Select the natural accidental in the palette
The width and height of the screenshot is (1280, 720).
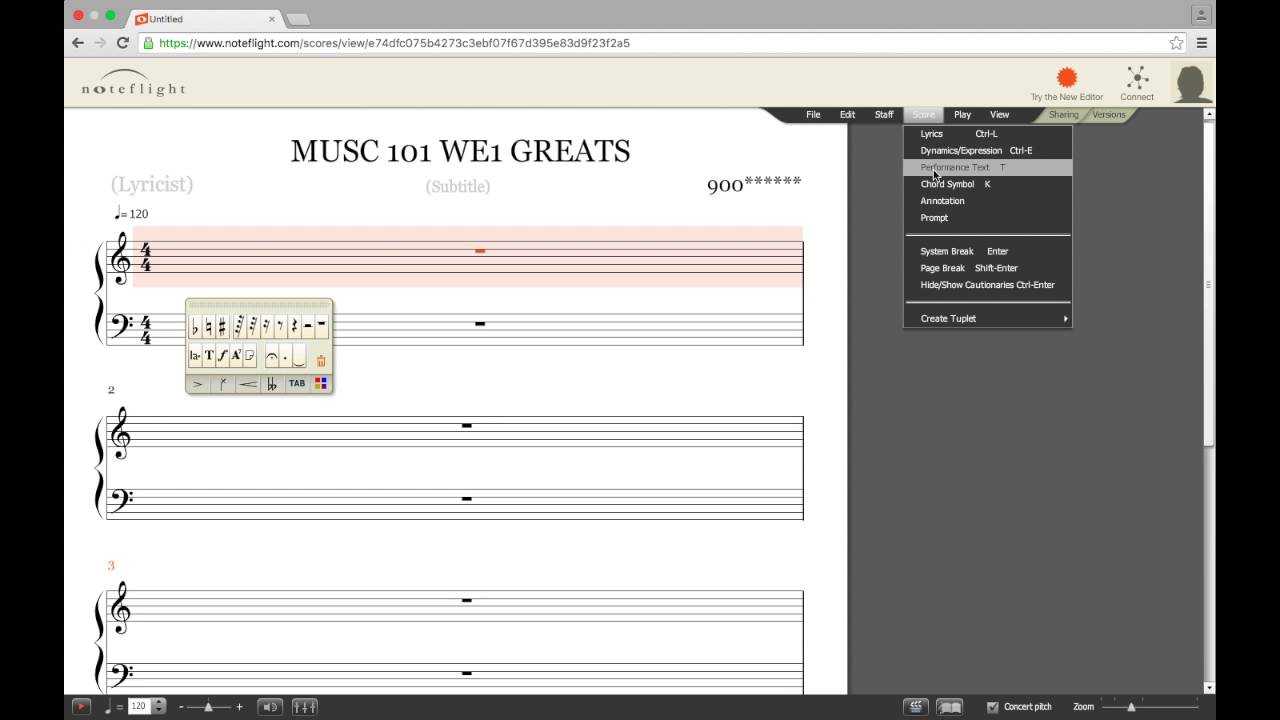coord(209,326)
